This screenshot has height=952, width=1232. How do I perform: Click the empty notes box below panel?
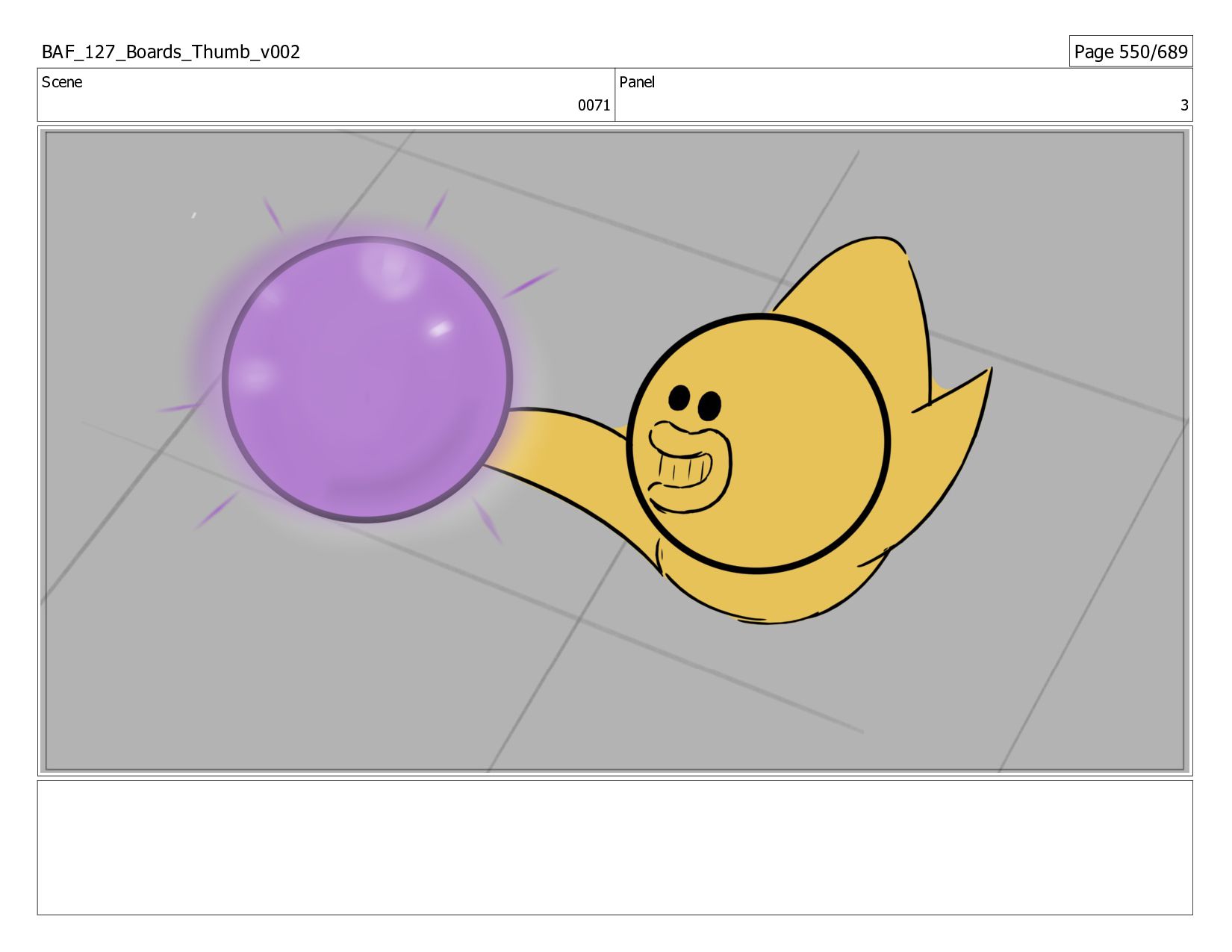pos(615,847)
